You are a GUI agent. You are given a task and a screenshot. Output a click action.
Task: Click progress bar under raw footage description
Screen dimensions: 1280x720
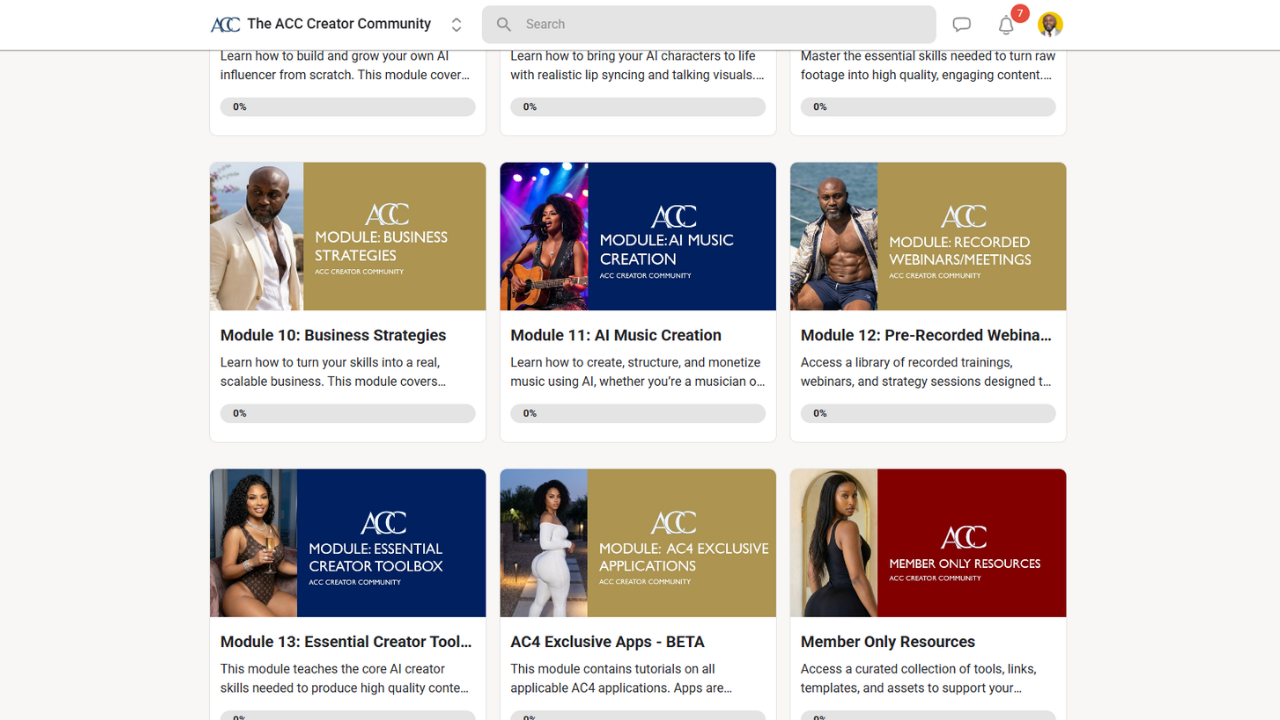tap(928, 107)
